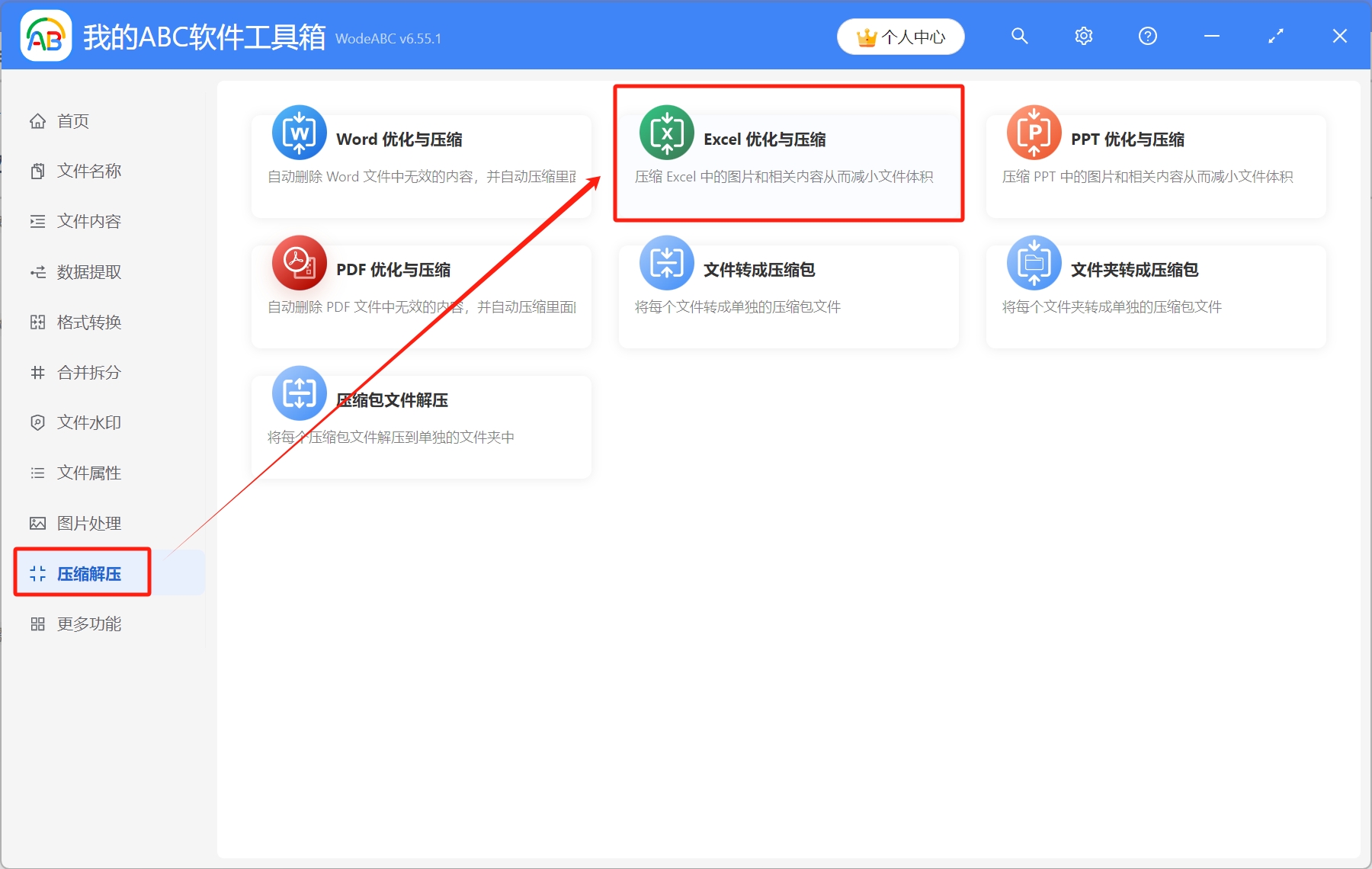This screenshot has height=869, width=1372.
Task: Click the description 压缩 PPT 中的图片和相关内容从而减小文件体积
Action: point(1148,177)
